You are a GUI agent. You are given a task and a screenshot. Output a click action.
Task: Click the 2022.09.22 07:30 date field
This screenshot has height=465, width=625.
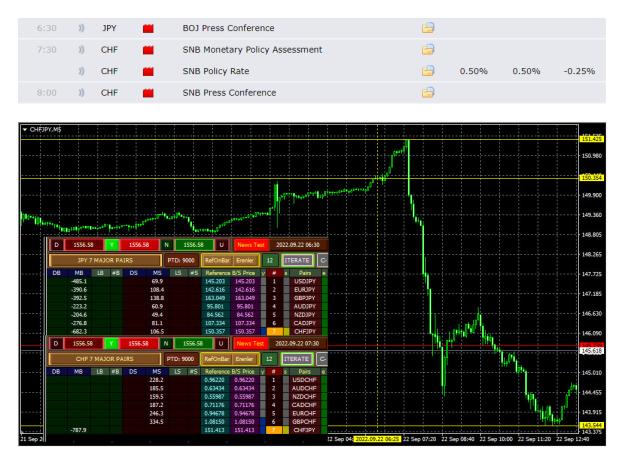297,343
